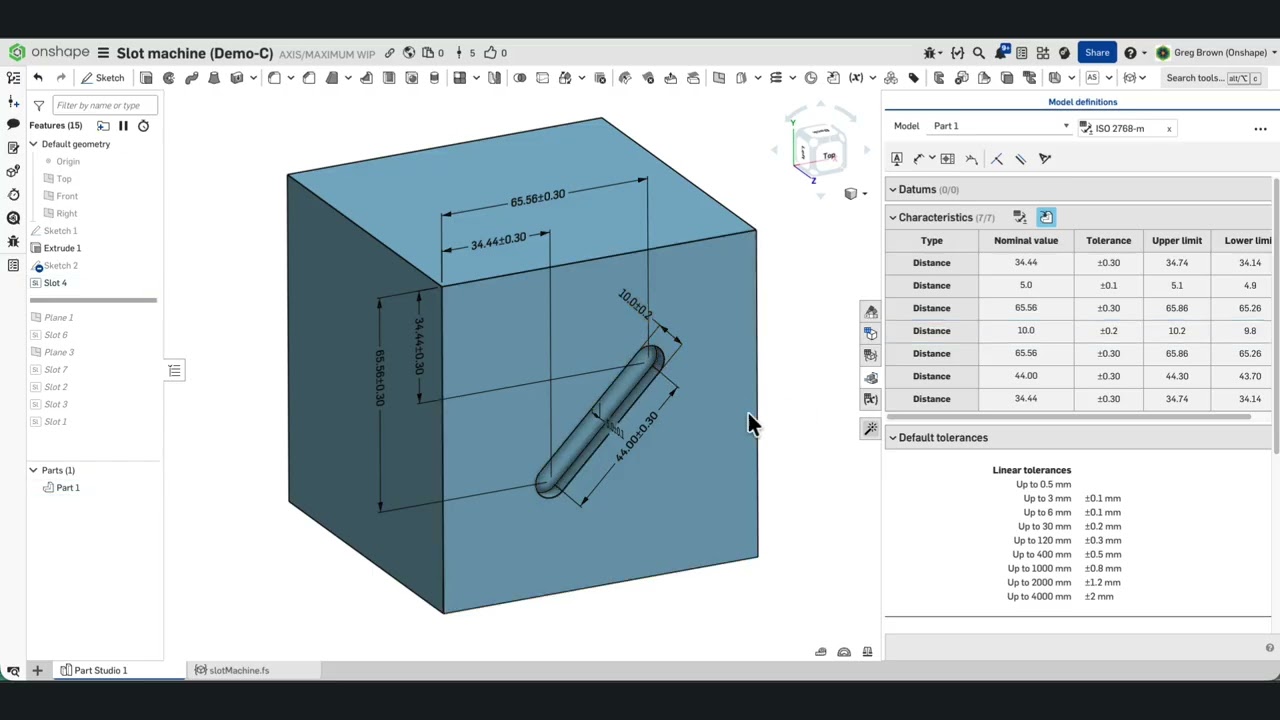Open the Extrude tool variant dropdown arrow
Image resolution: width=1280 pixels, height=720 pixels.
pyautogui.click(x=253, y=78)
